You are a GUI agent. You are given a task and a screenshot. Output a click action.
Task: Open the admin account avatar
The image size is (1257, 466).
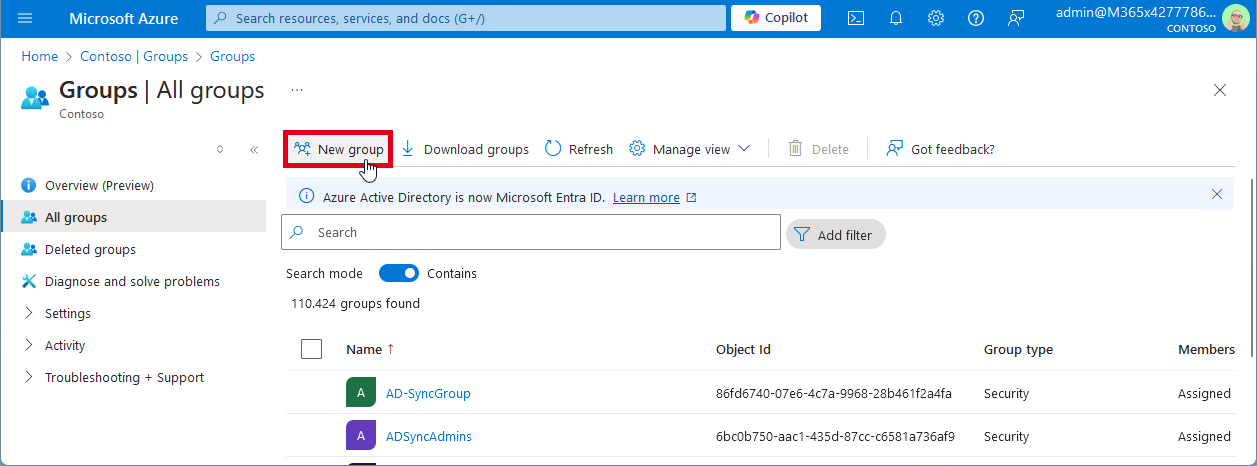pyautogui.click(x=1234, y=18)
